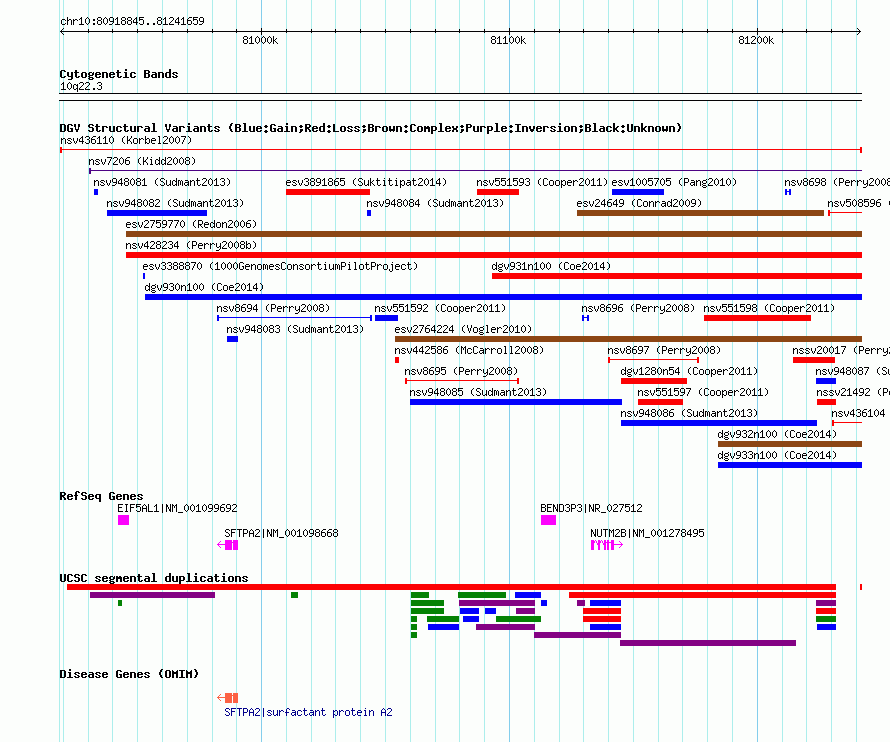Select the NUTM2B|NM_001278495 label
The width and height of the screenshot is (890, 742).
647,533
